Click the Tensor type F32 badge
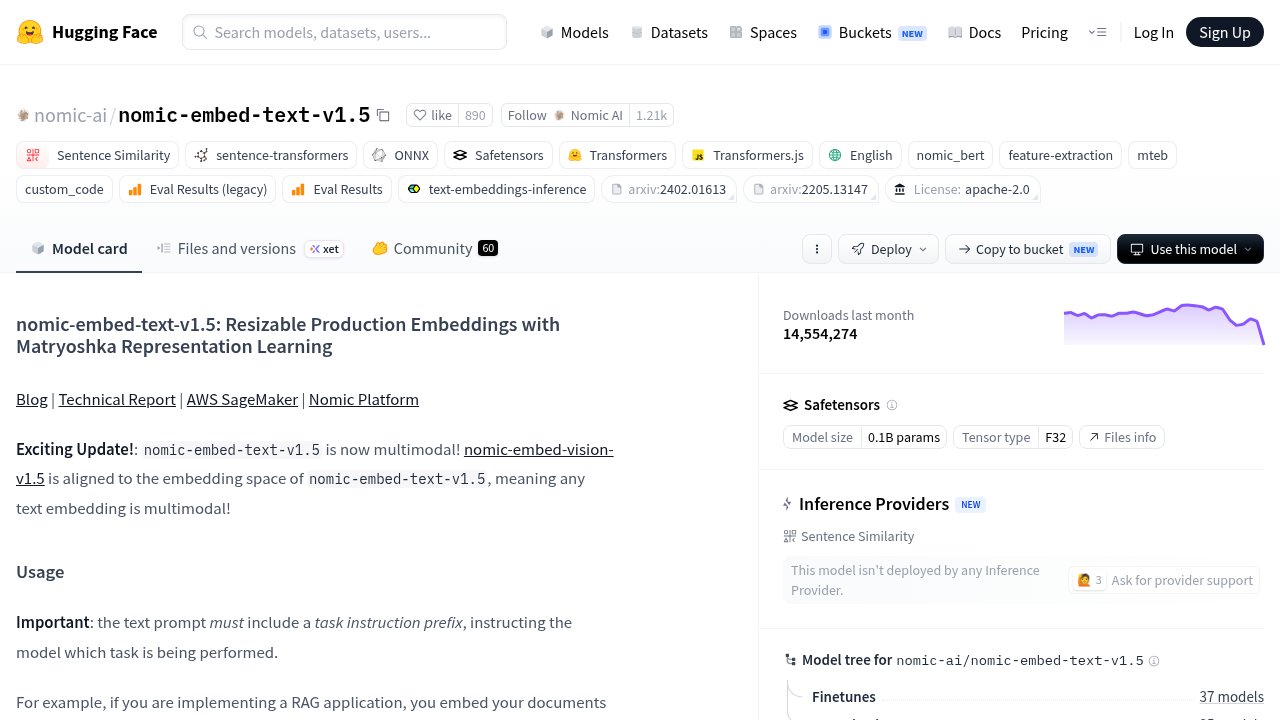The image size is (1280, 720). 1014,437
